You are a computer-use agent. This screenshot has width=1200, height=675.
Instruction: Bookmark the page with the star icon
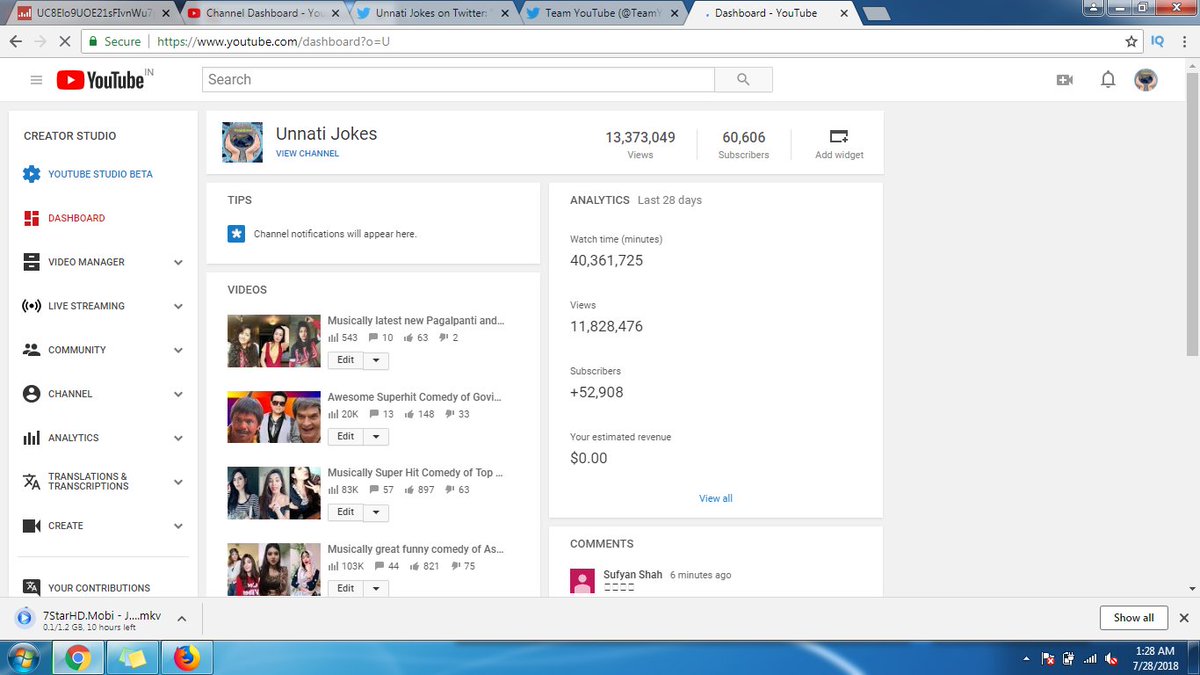[1131, 42]
